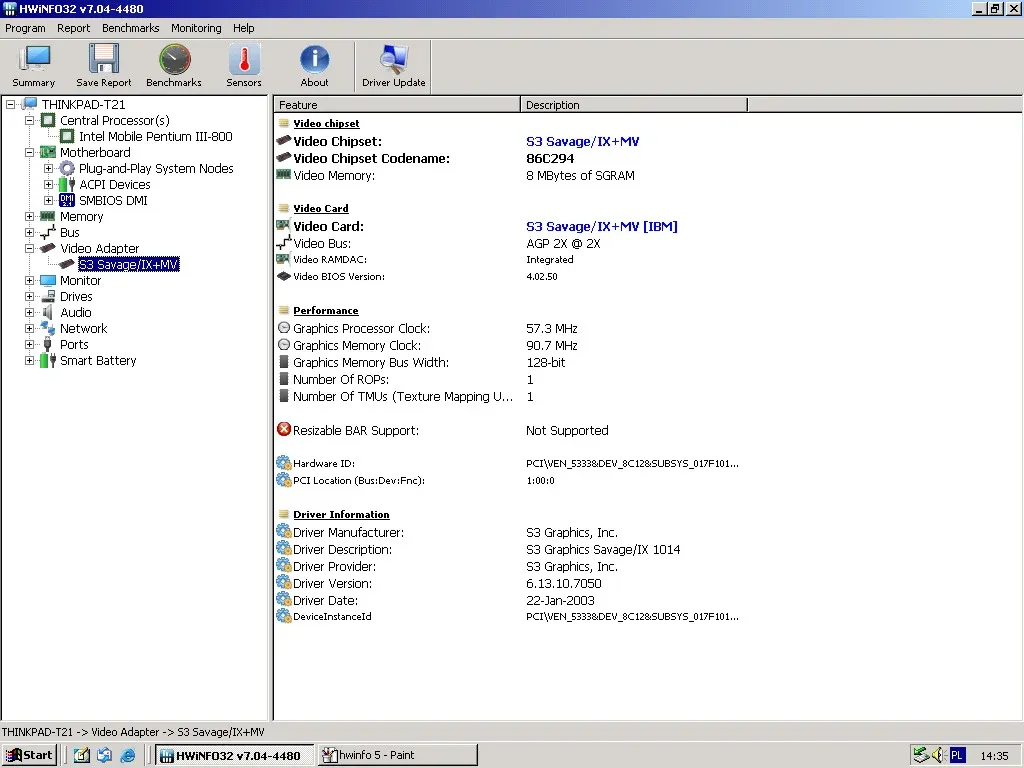Expand the ACPI Devices branch
The image size is (1024, 768).
click(48, 185)
